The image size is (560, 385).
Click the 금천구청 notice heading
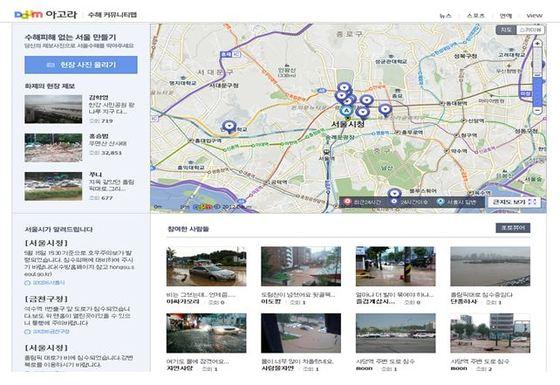coord(46,299)
